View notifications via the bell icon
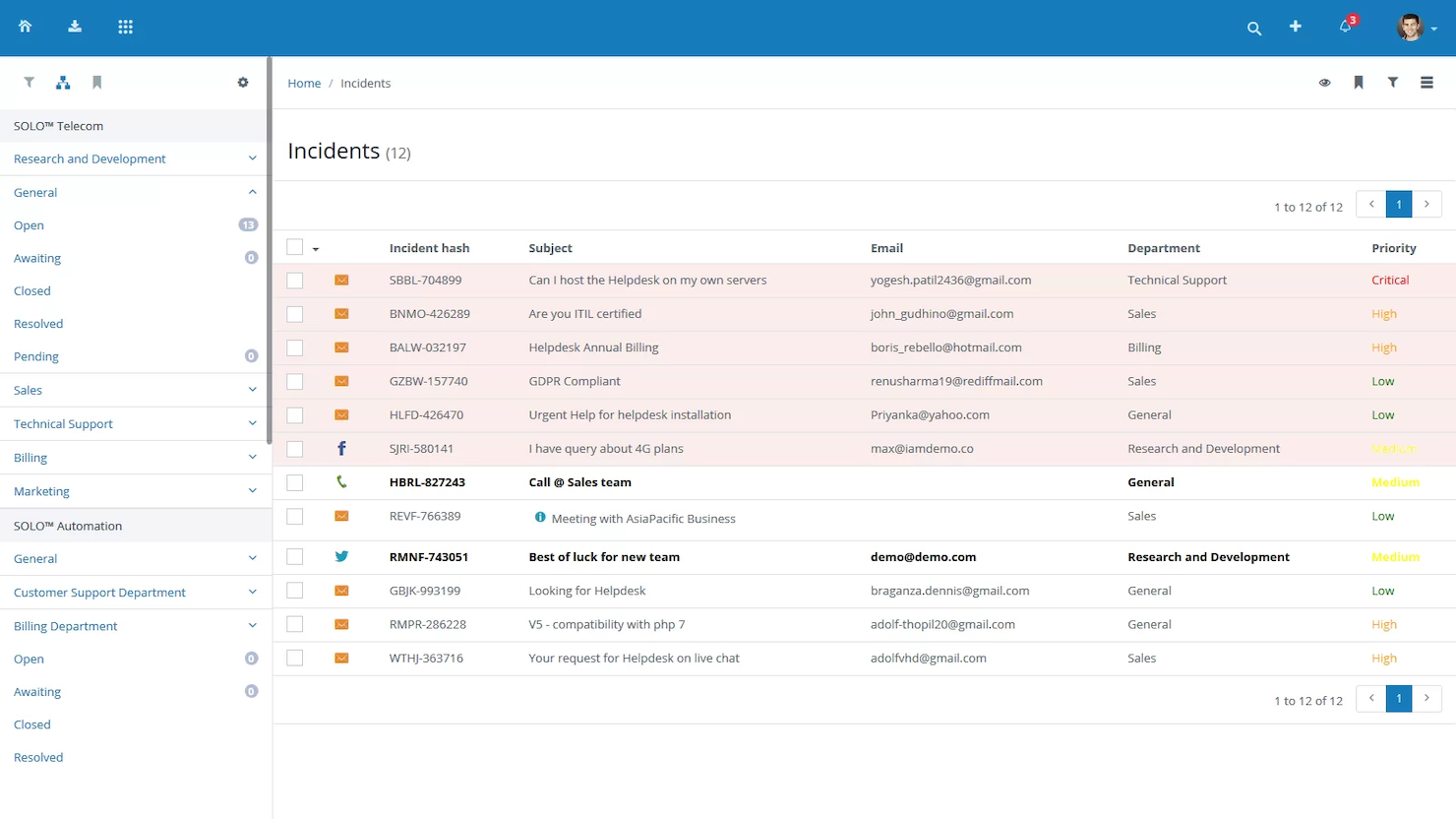This screenshot has height=819, width=1456. pyautogui.click(x=1344, y=28)
